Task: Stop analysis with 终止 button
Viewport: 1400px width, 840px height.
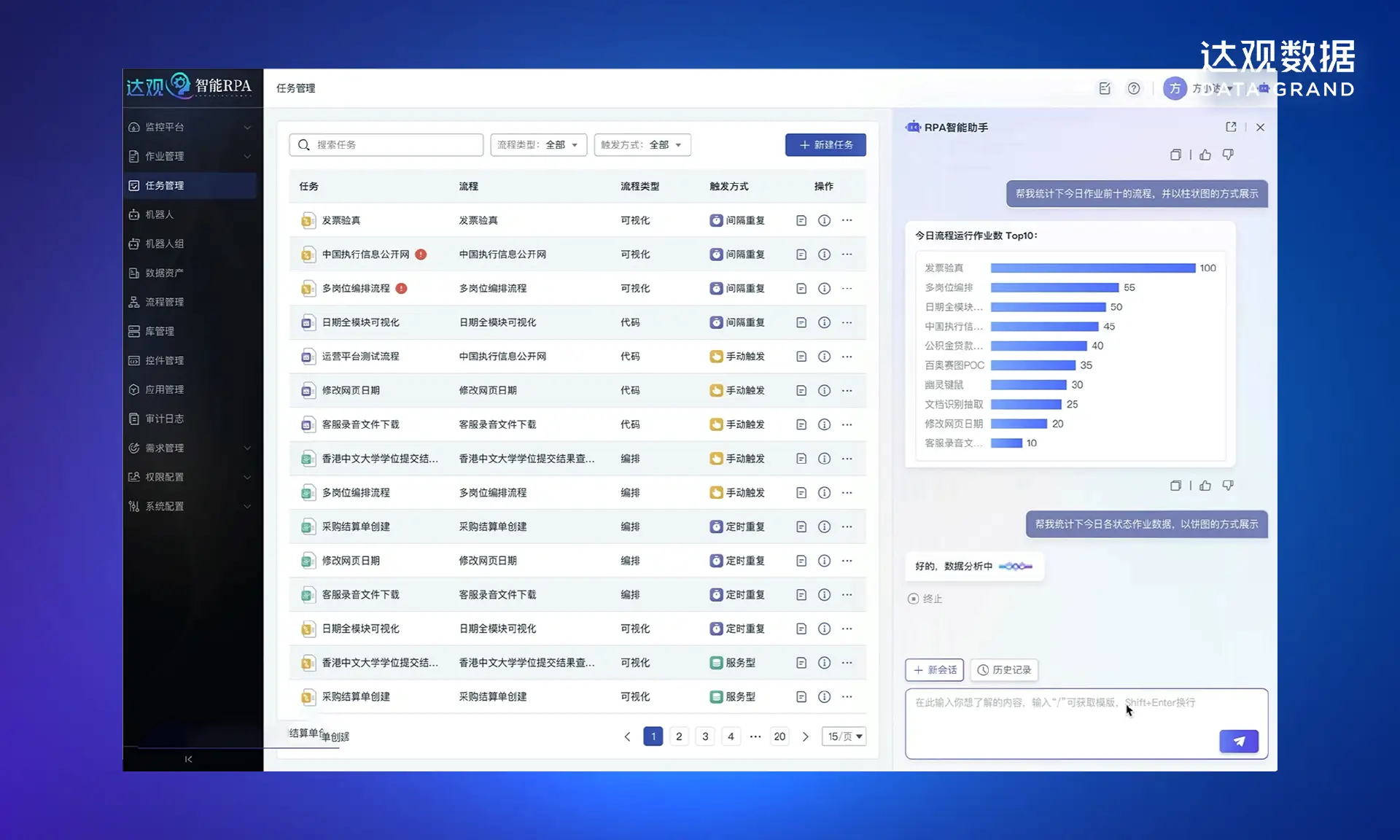Action: 925,599
